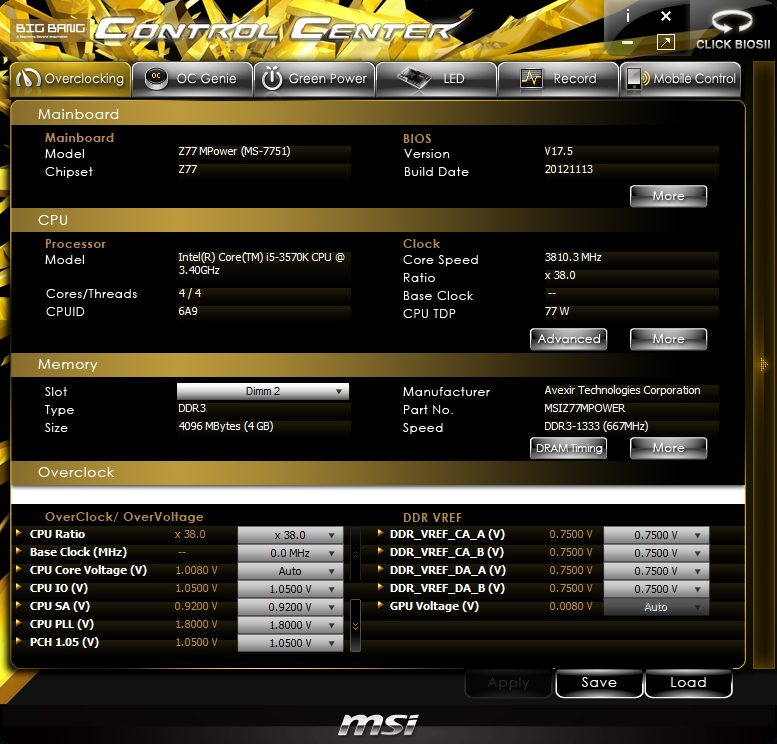Open the GPU Voltage Auto dropdown

[x=656, y=607]
